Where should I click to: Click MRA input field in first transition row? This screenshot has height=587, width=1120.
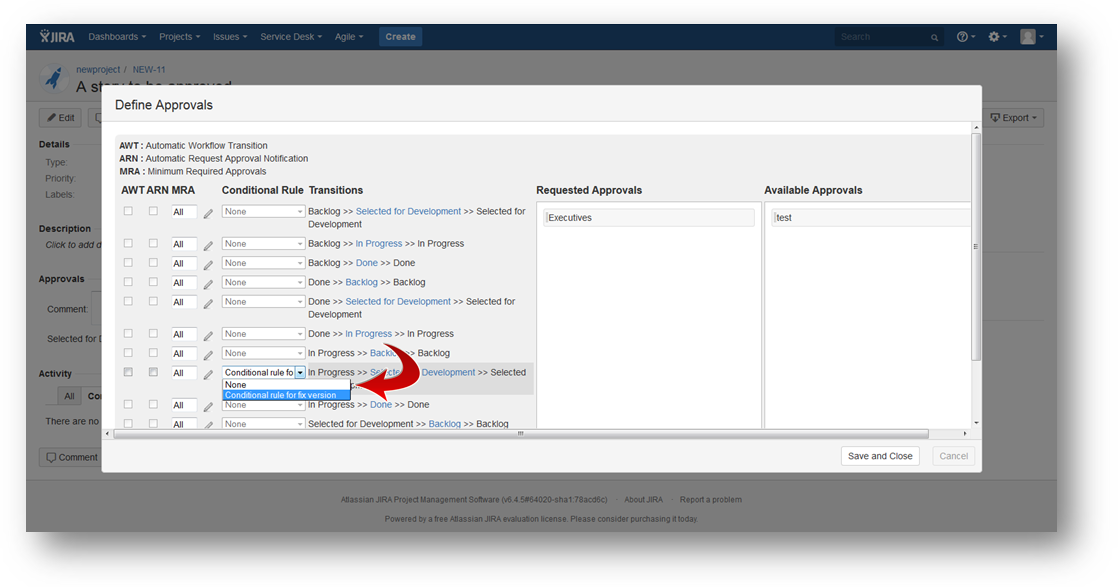pos(183,212)
